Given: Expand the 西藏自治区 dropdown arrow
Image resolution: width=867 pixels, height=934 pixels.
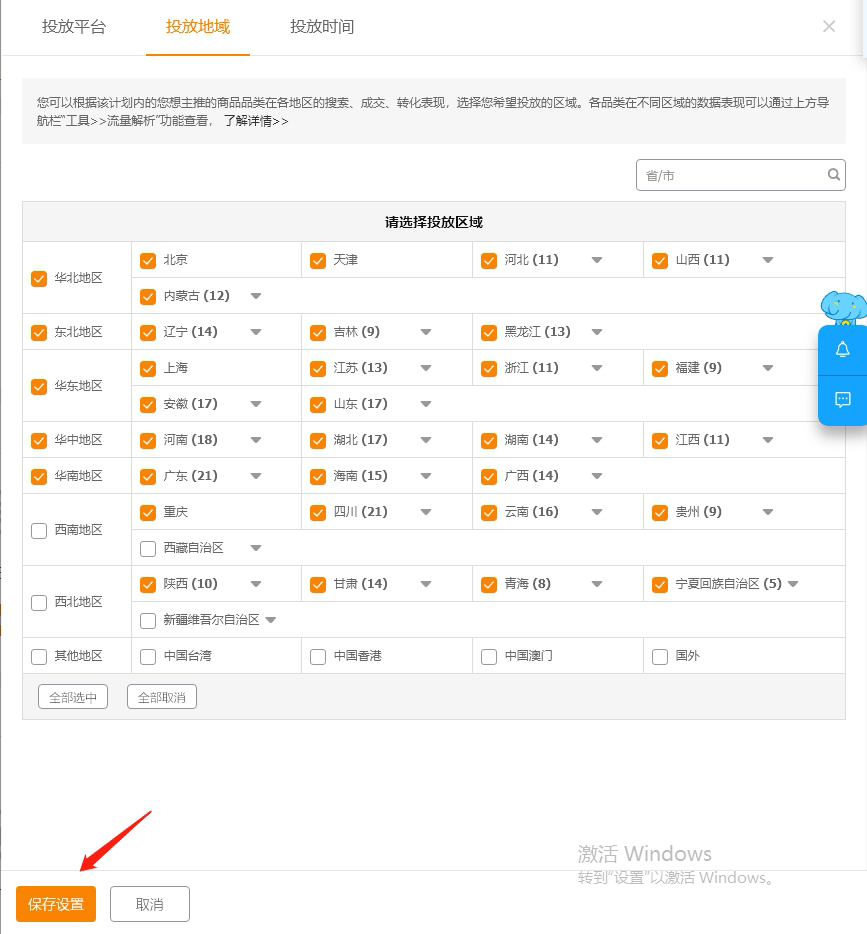Looking at the screenshot, I should [x=255, y=548].
